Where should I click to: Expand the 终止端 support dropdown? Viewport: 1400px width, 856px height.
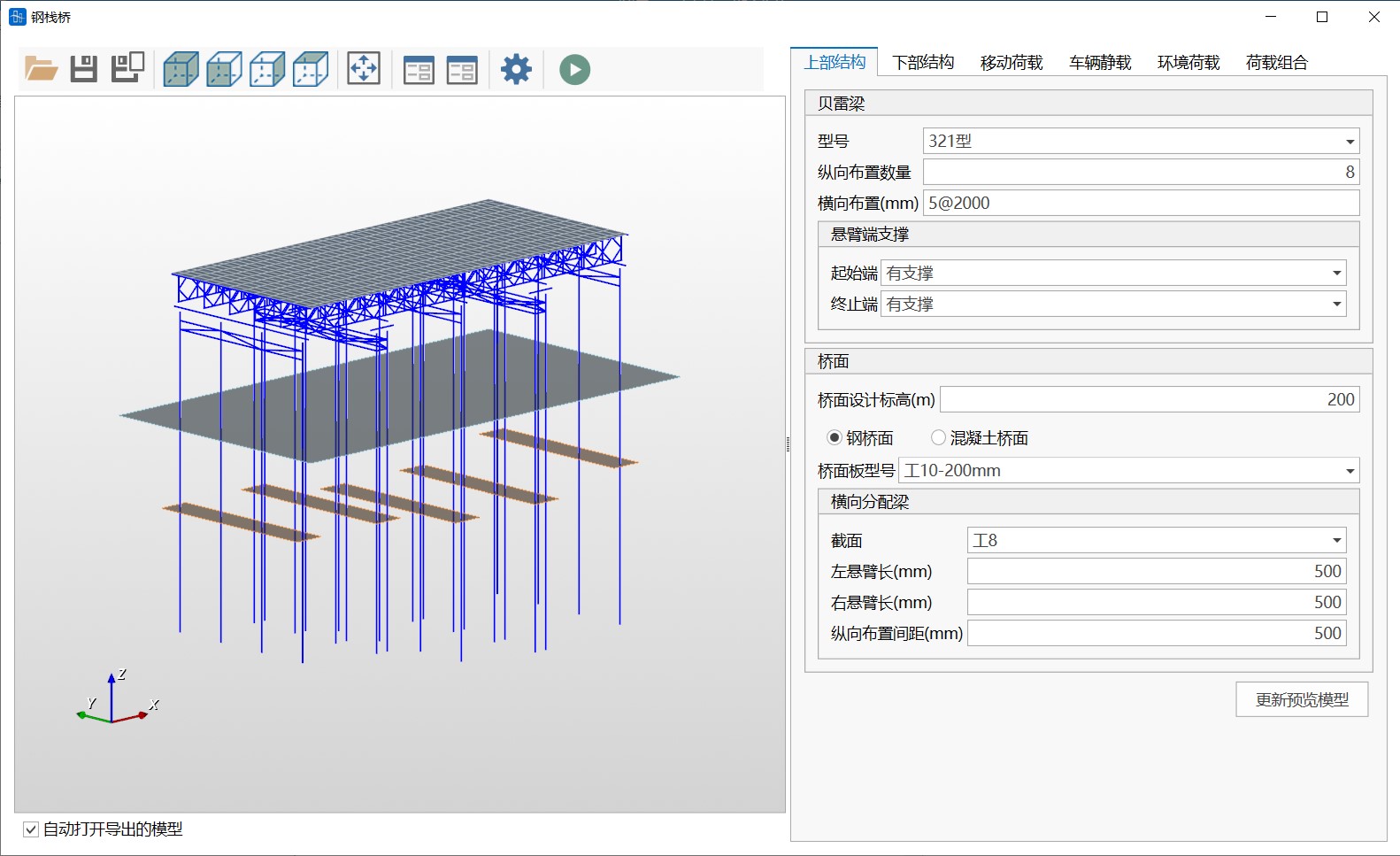(x=1113, y=304)
